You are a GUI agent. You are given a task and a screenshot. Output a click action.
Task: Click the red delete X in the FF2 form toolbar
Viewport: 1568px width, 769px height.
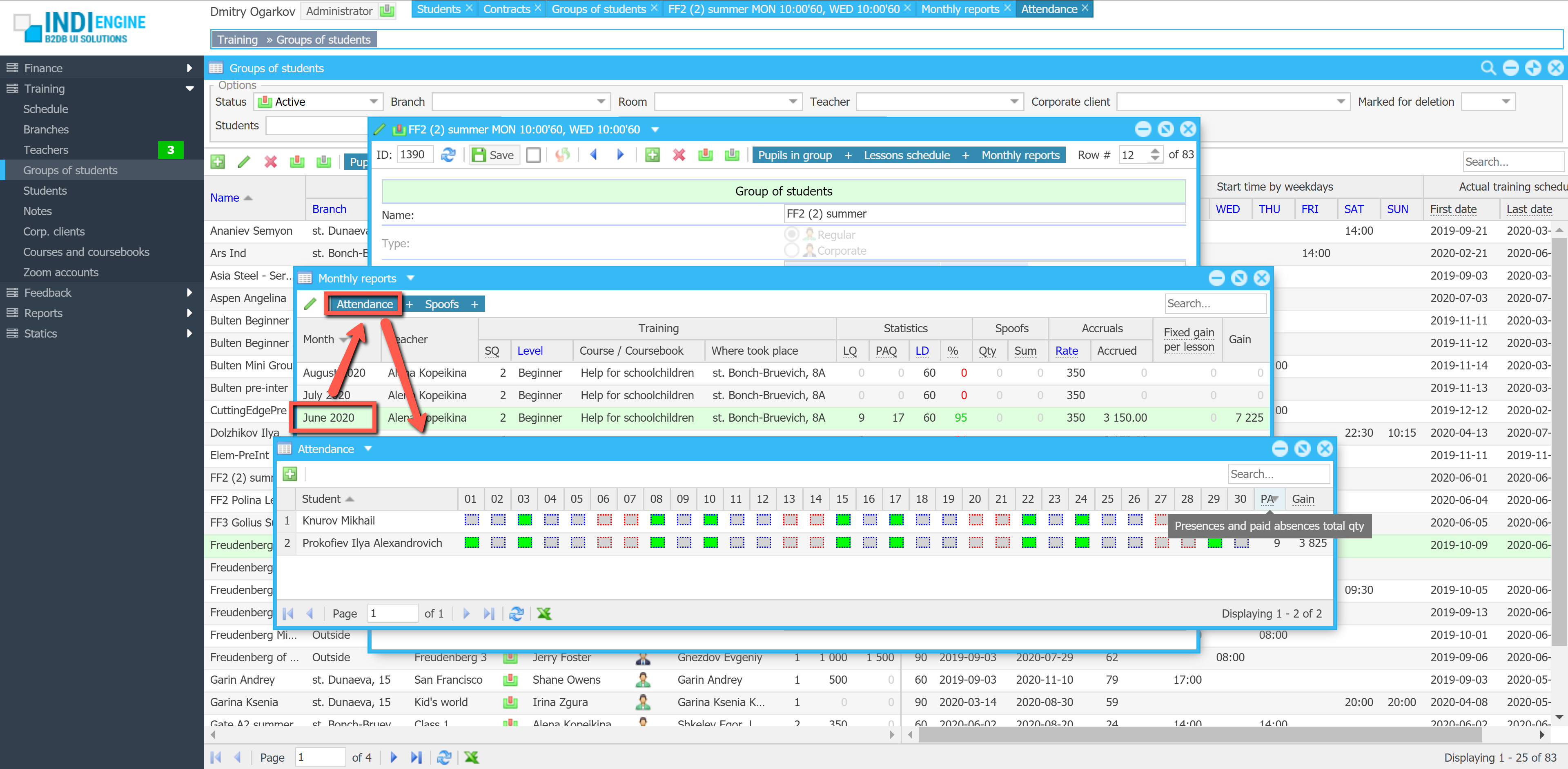tap(679, 155)
